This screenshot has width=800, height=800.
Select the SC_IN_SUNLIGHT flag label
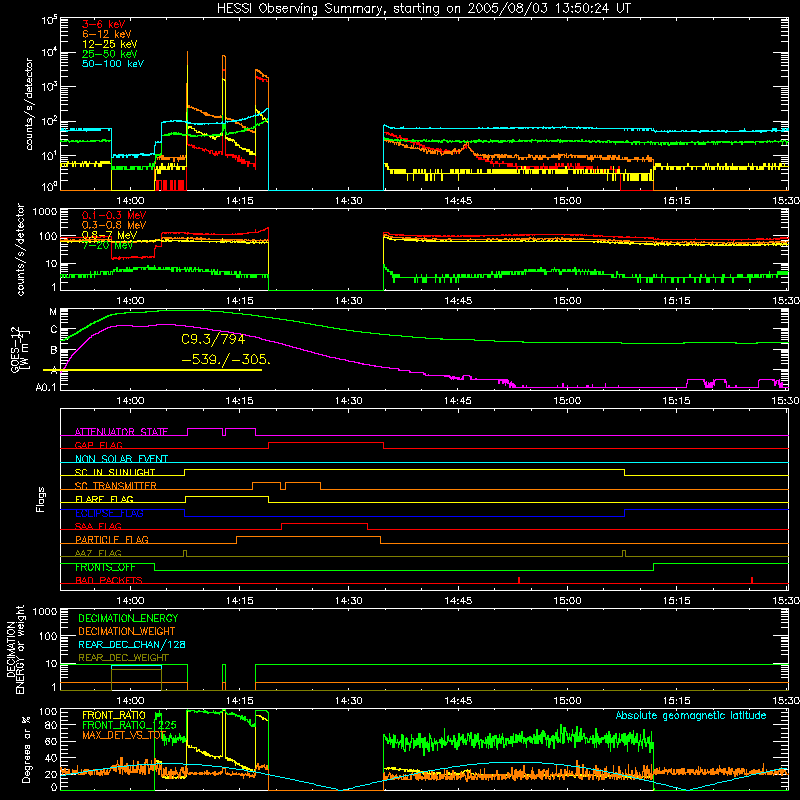(x=115, y=472)
